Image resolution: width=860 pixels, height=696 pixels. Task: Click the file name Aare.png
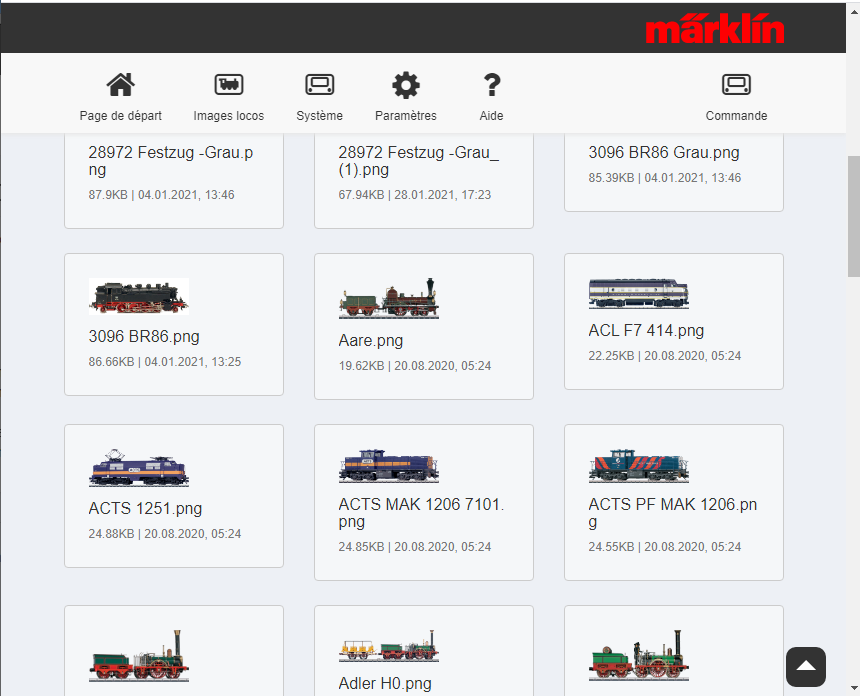[371, 341]
